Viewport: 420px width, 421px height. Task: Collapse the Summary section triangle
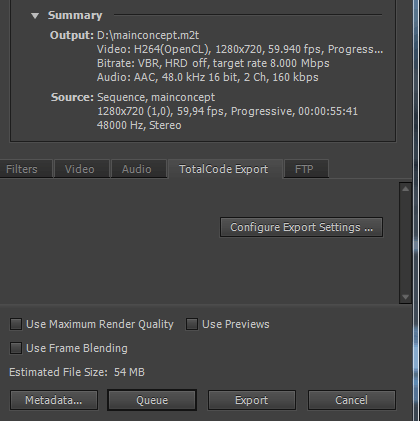pyautogui.click(x=35, y=16)
